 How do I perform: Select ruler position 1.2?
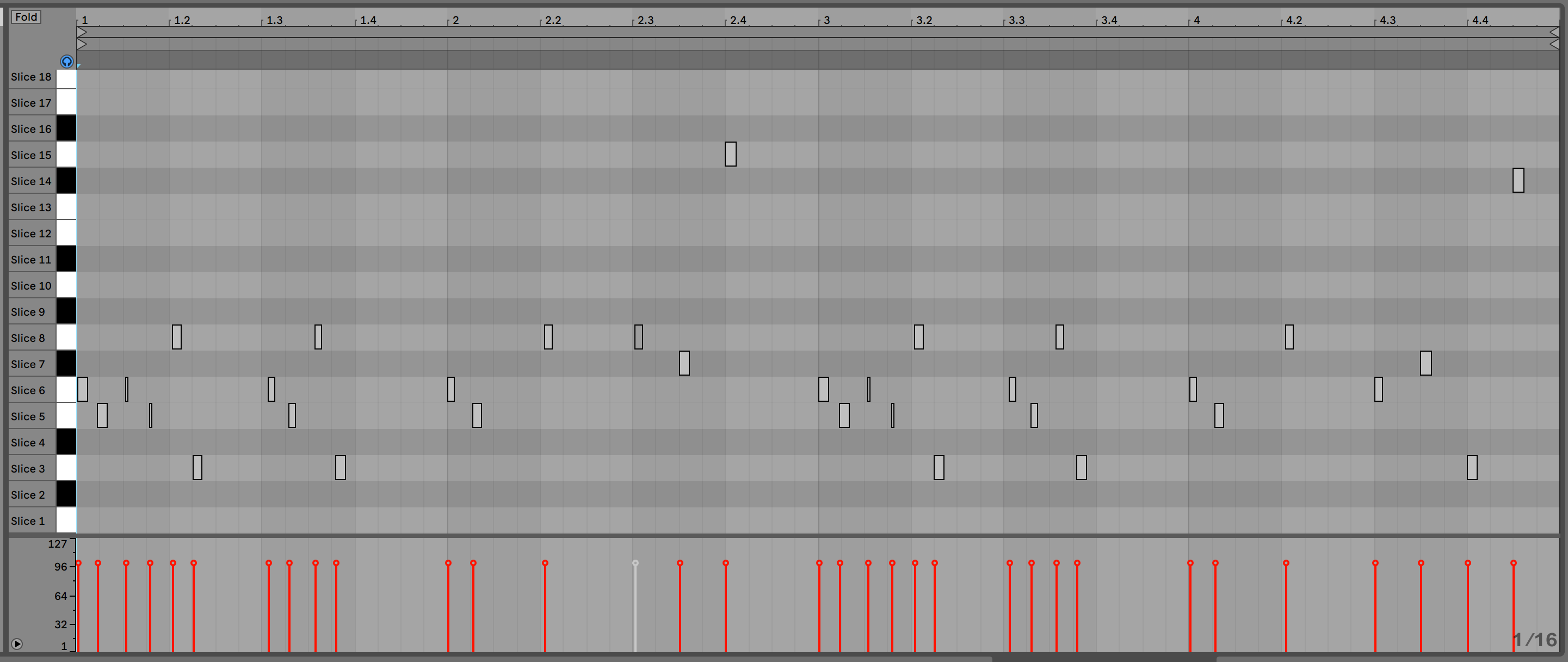(x=182, y=20)
